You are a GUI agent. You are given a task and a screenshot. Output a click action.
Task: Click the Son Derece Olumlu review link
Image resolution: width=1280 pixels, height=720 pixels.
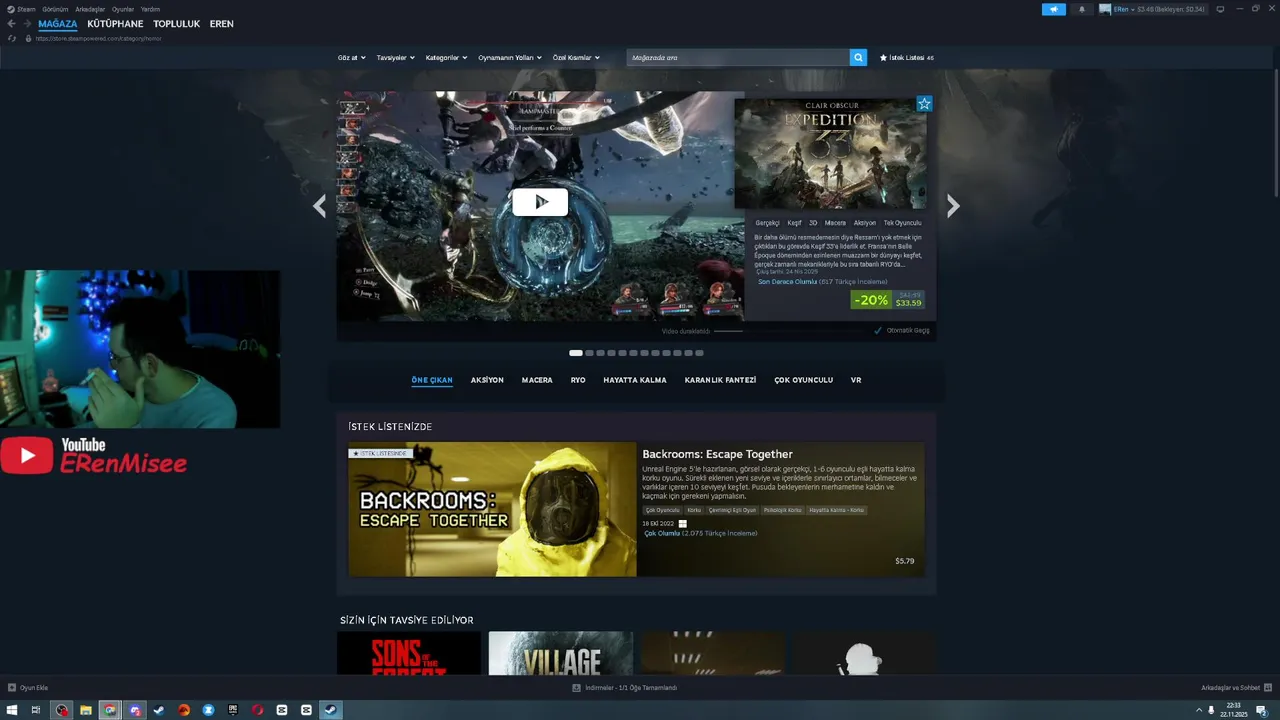(787, 282)
